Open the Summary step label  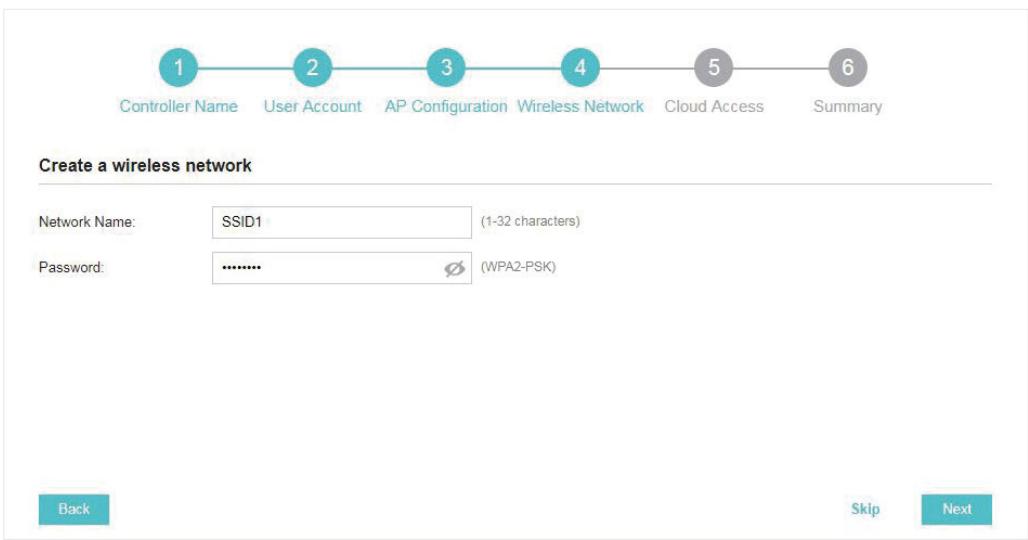coord(848,107)
